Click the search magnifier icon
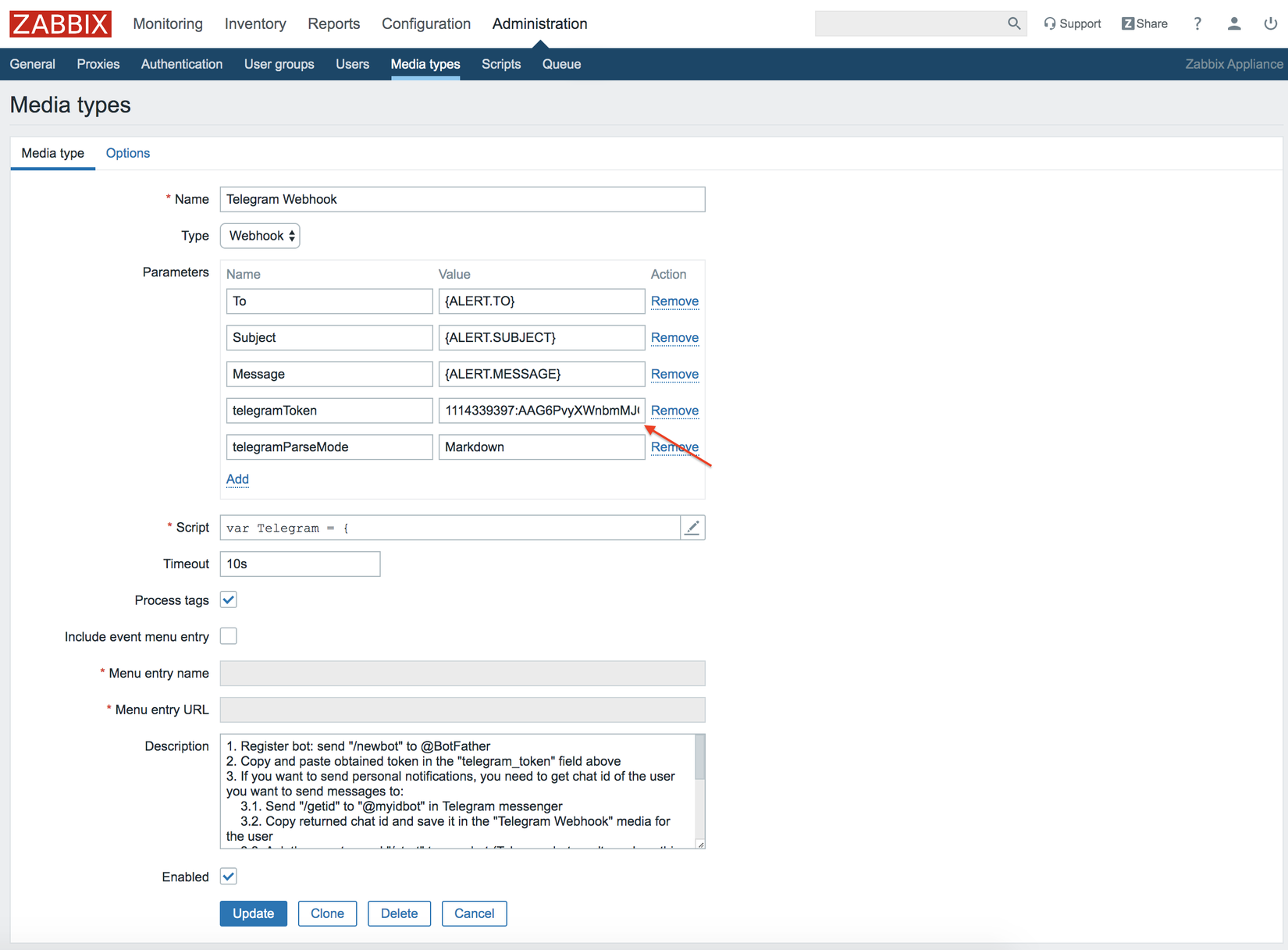This screenshot has width=1288, height=950. [x=1013, y=23]
